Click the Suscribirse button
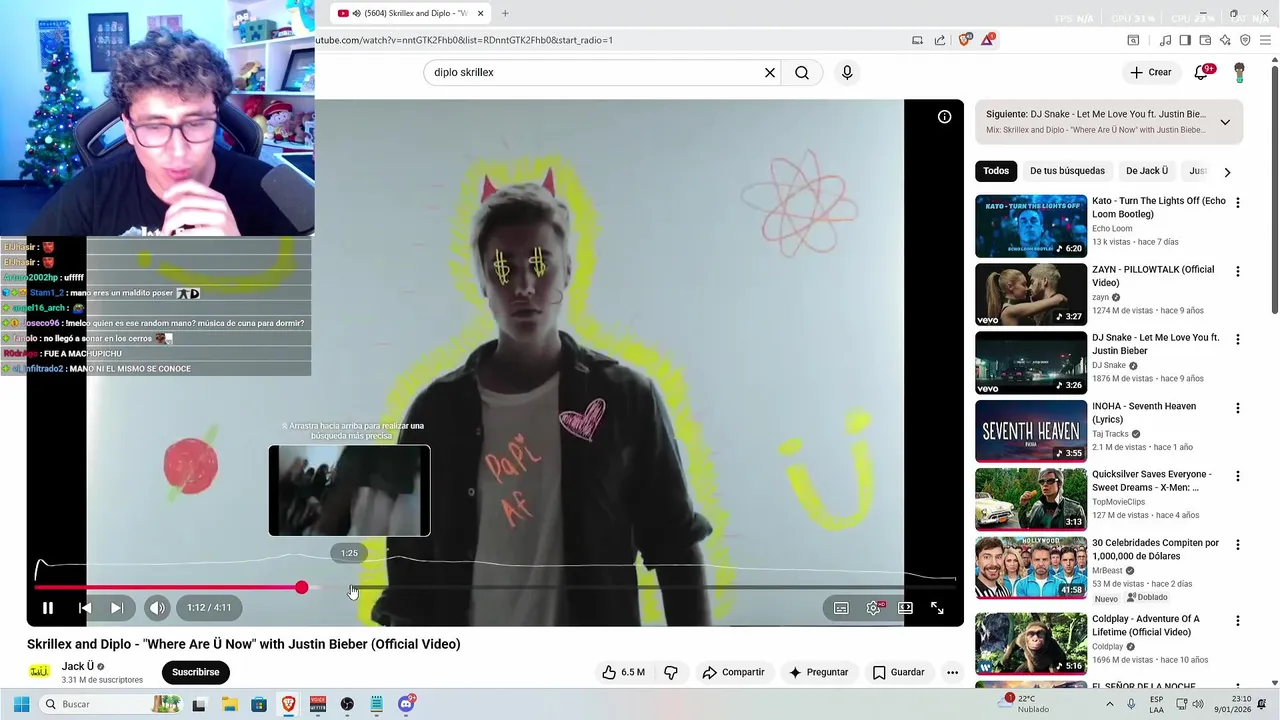Image resolution: width=1280 pixels, height=720 pixels. [x=195, y=672]
